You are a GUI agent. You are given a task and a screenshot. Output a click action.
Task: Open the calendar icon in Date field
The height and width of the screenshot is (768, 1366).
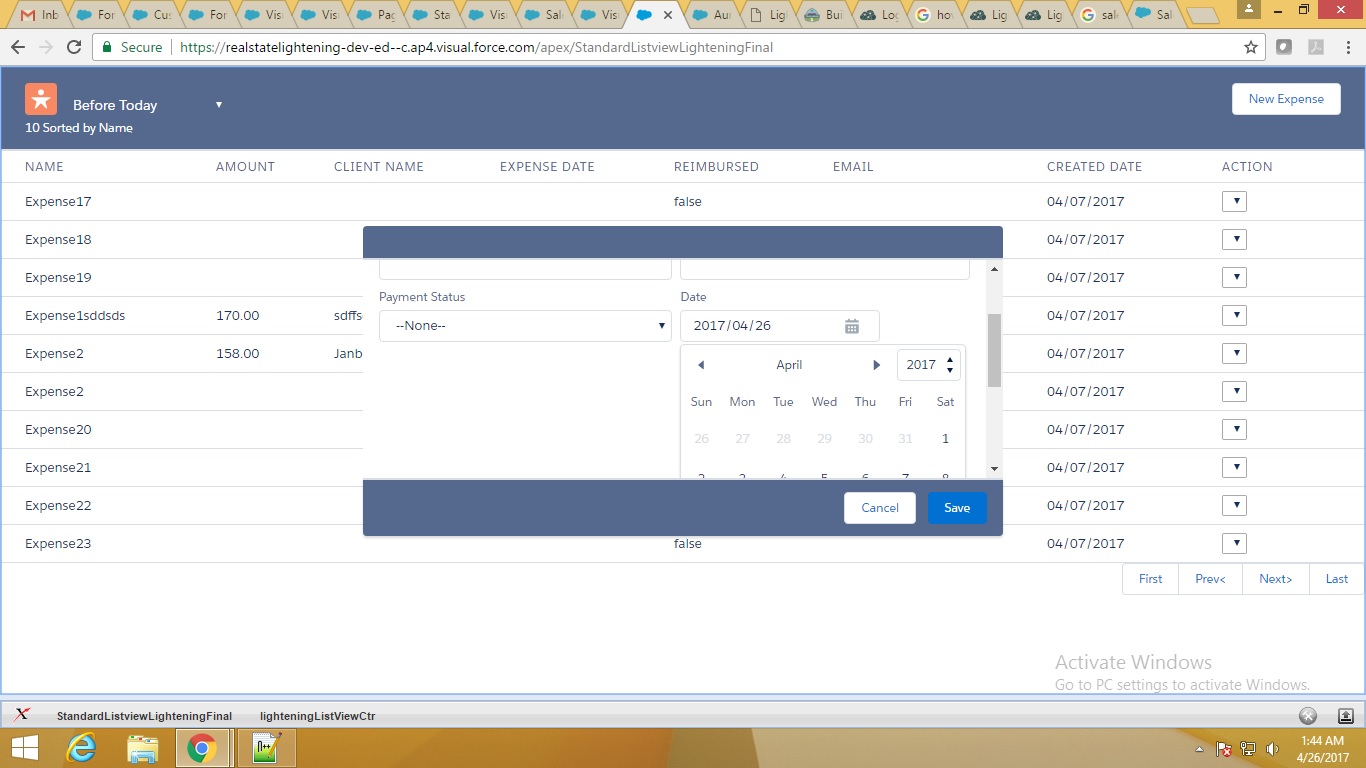click(852, 326)
